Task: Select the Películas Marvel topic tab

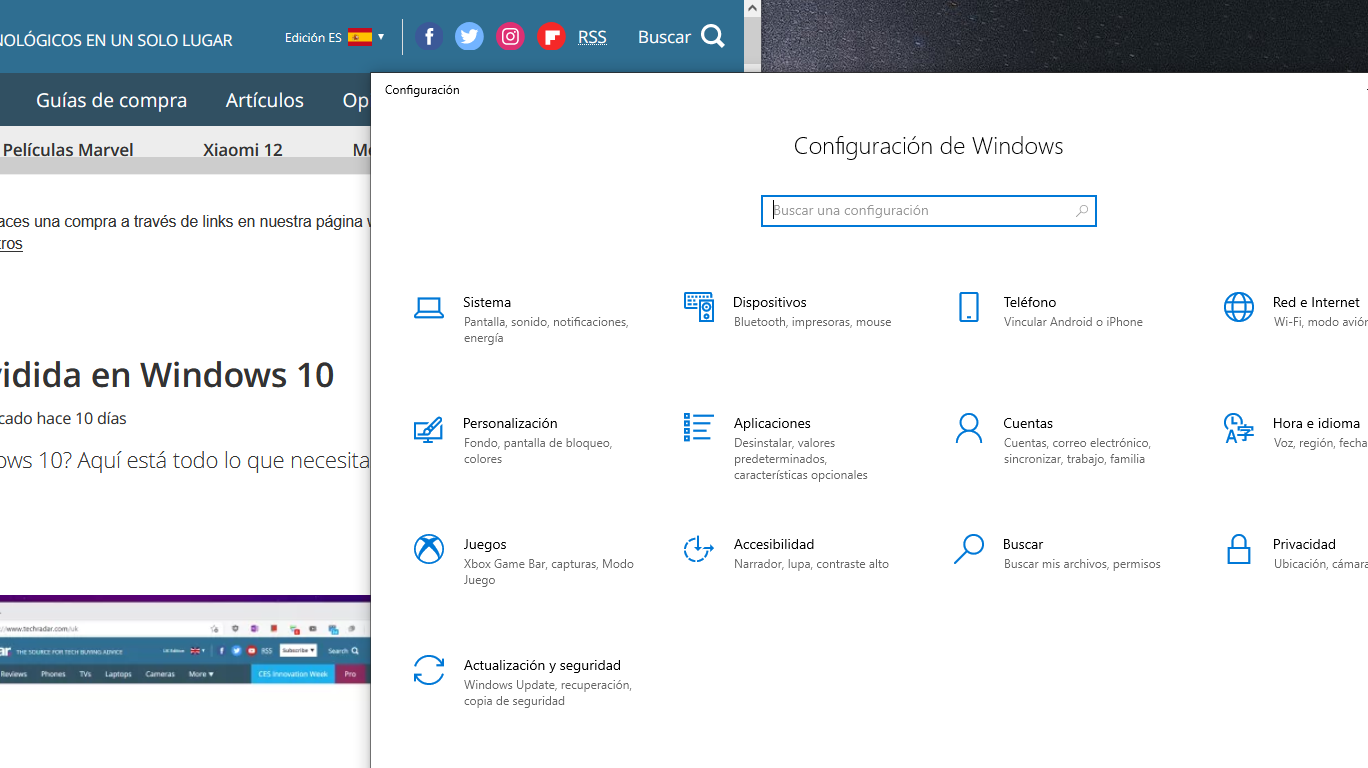Action: (68, 149)
